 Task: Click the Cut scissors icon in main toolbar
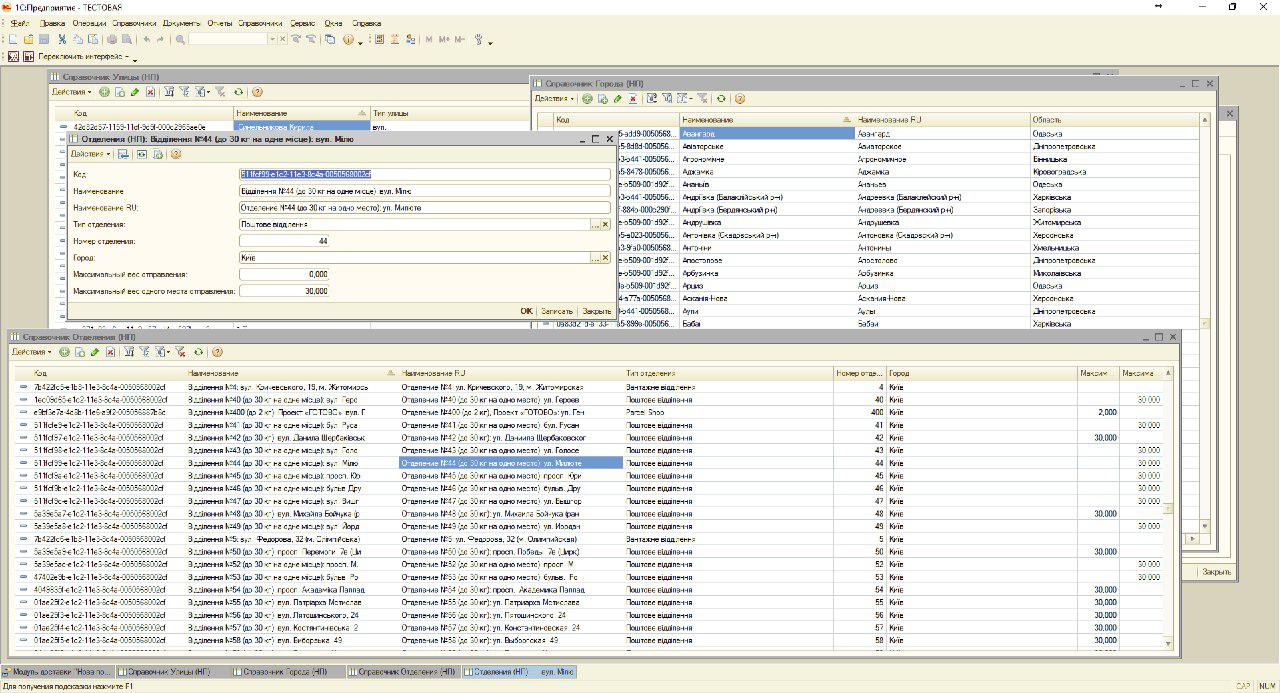[62, 40]
